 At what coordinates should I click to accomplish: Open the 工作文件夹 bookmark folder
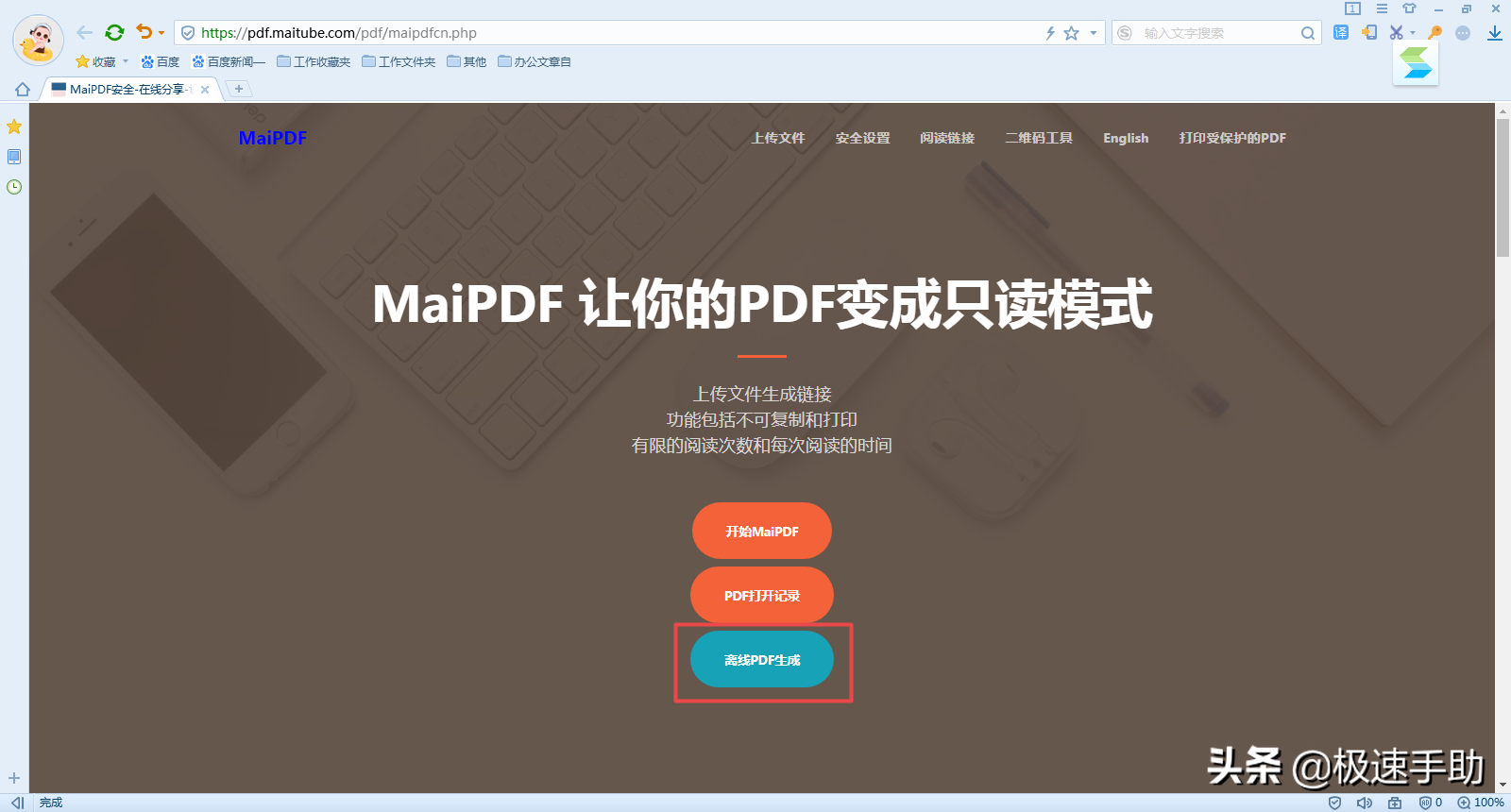[x=399, y=61]
